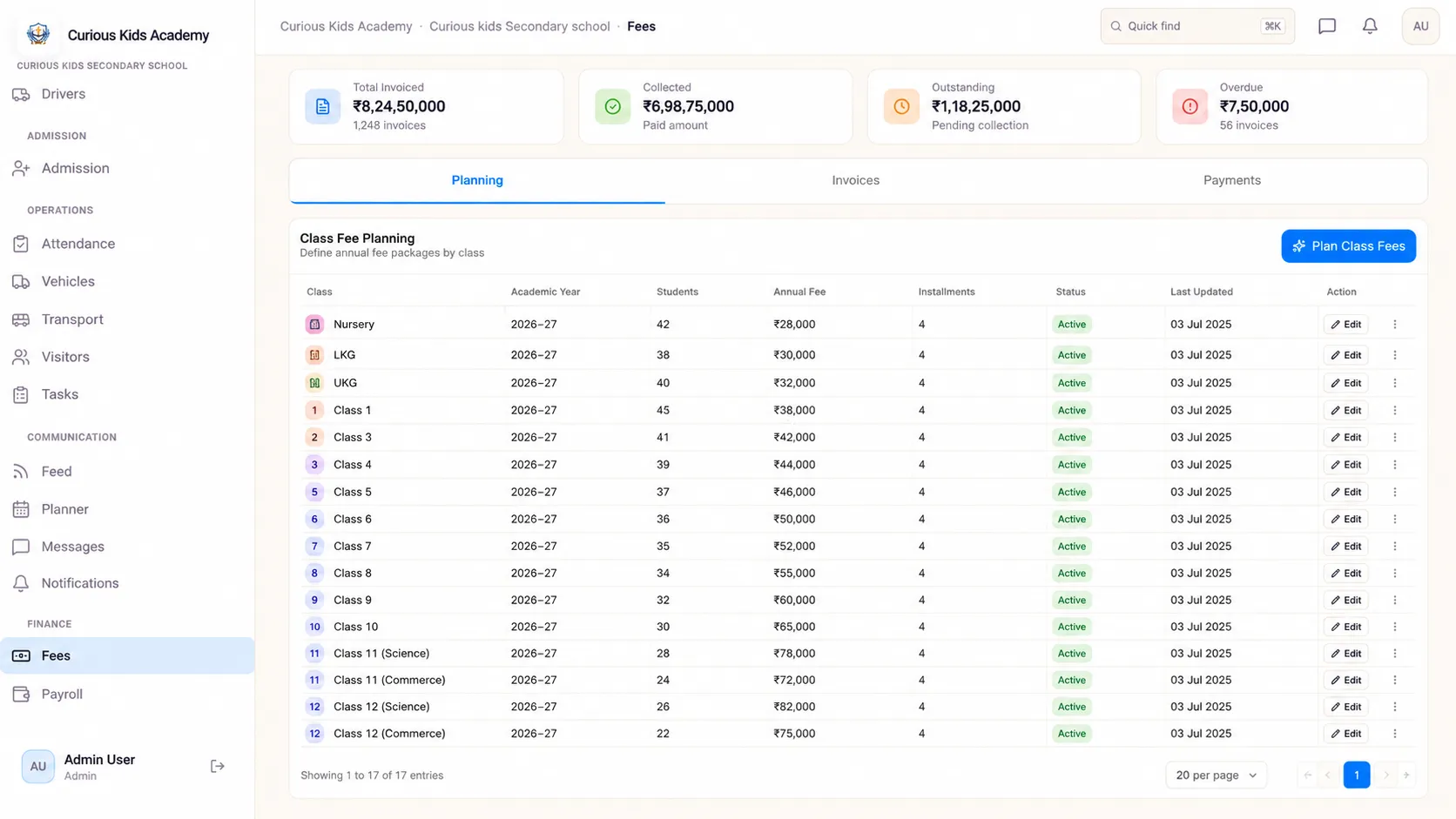Open the messages chat icon in header
1456x819 pixels.
(1326, 26)
